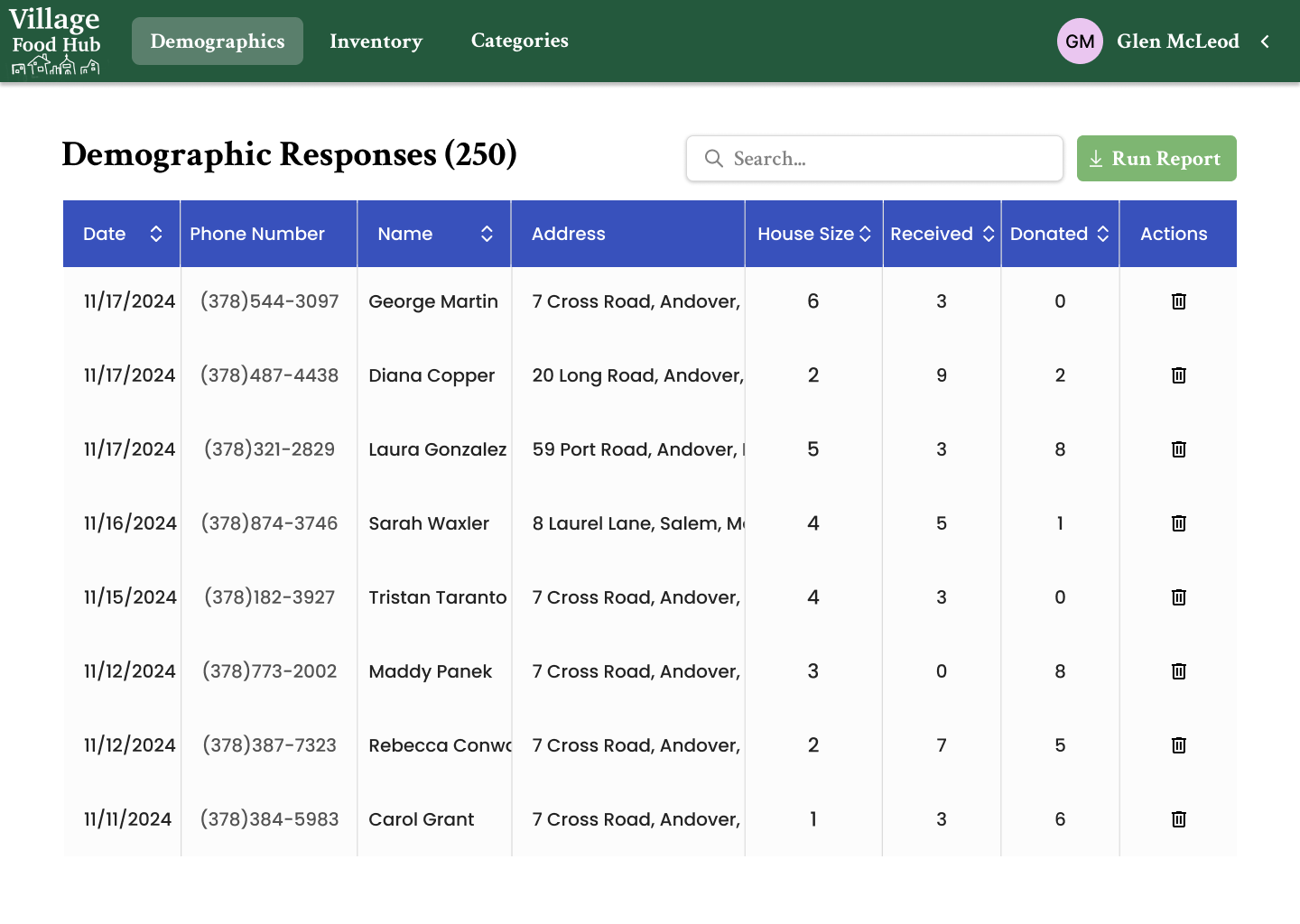The width and height of the screenshot is (1300, 924).
Task: Click Carol Grant's Donated value 6
Action: (1060, 819)
